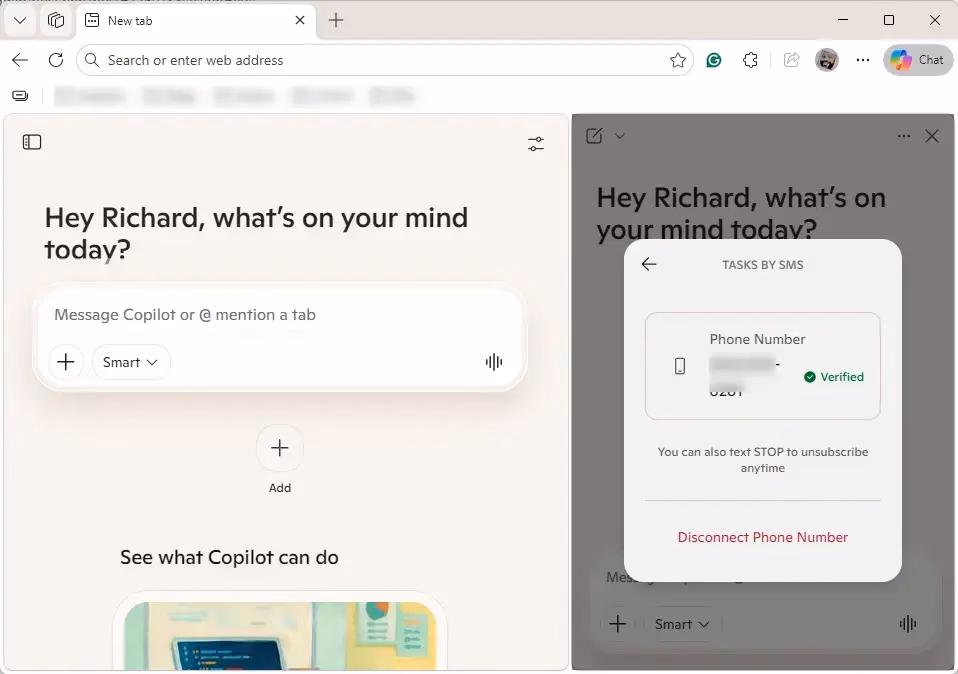Add page to favorites star icon
This screenshot has height=674, width=958.
[678, 60]
